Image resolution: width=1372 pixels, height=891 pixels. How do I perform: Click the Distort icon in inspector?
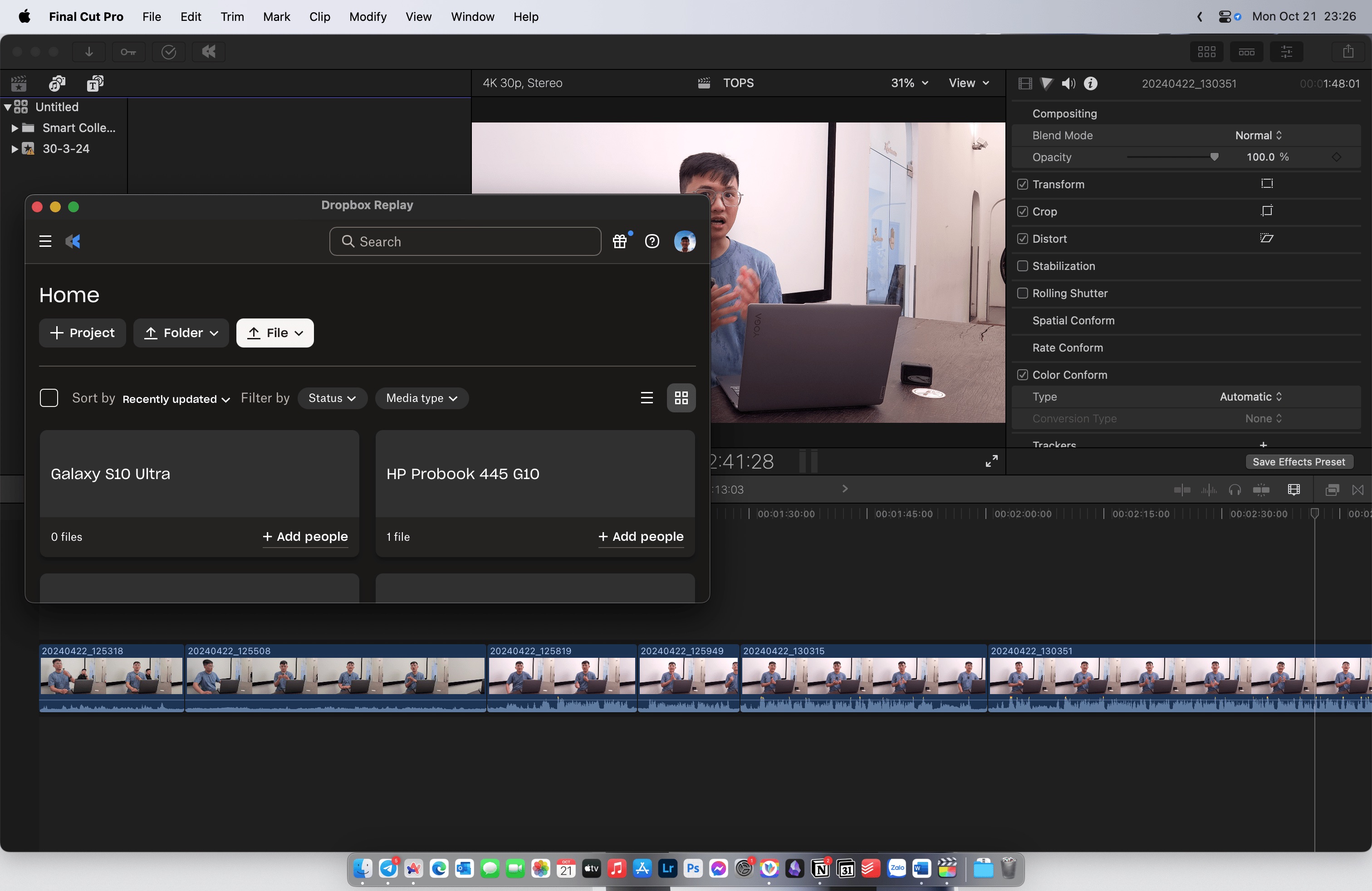tap(1265, 238)
